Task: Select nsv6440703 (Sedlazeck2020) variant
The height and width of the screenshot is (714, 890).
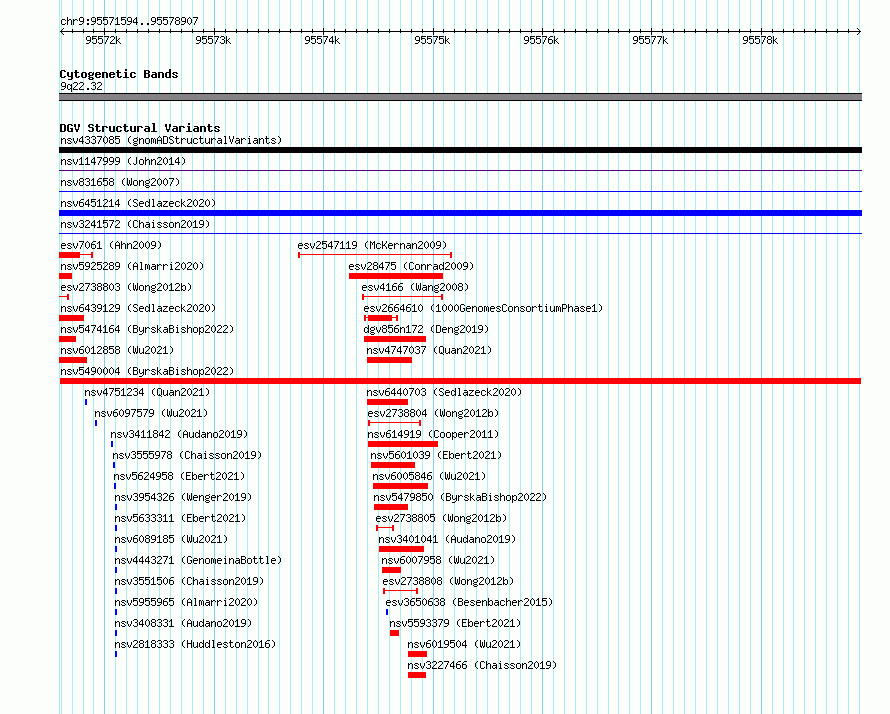Action: pyautogui.click(x=444, y=392)
